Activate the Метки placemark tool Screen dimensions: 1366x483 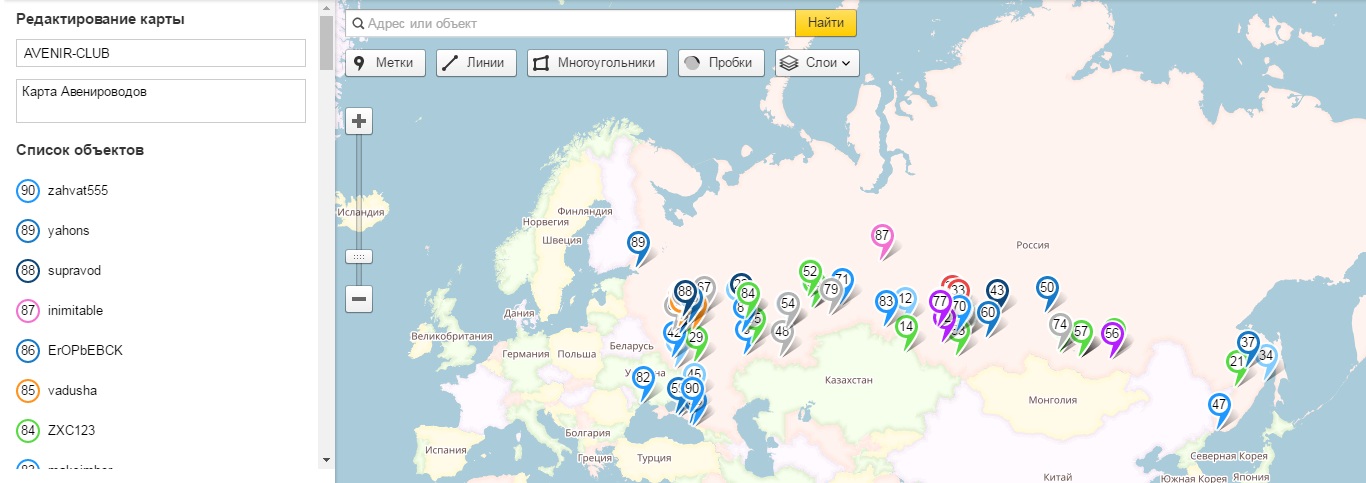click(x=386, y=63)
